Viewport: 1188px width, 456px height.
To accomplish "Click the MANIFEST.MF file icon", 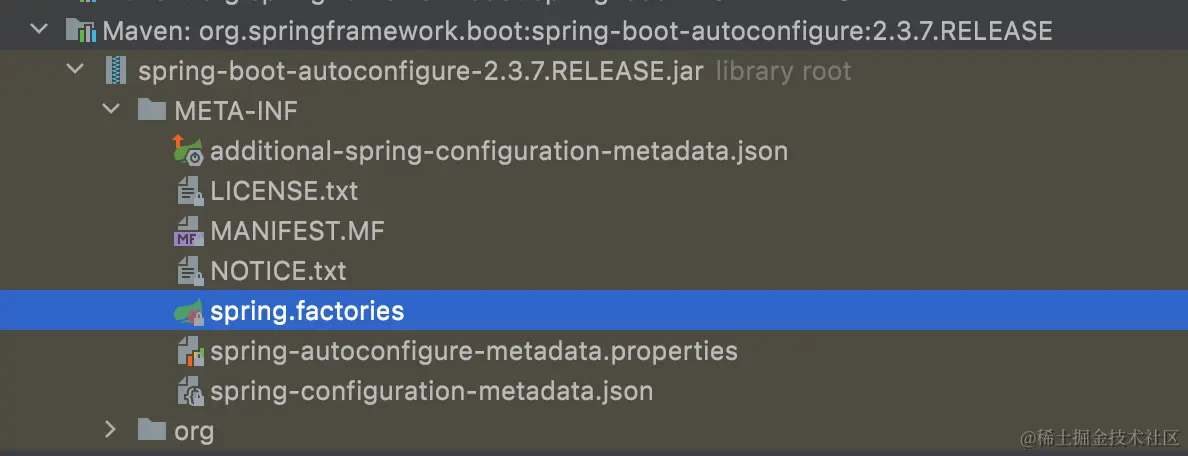I will click(189, 231).
